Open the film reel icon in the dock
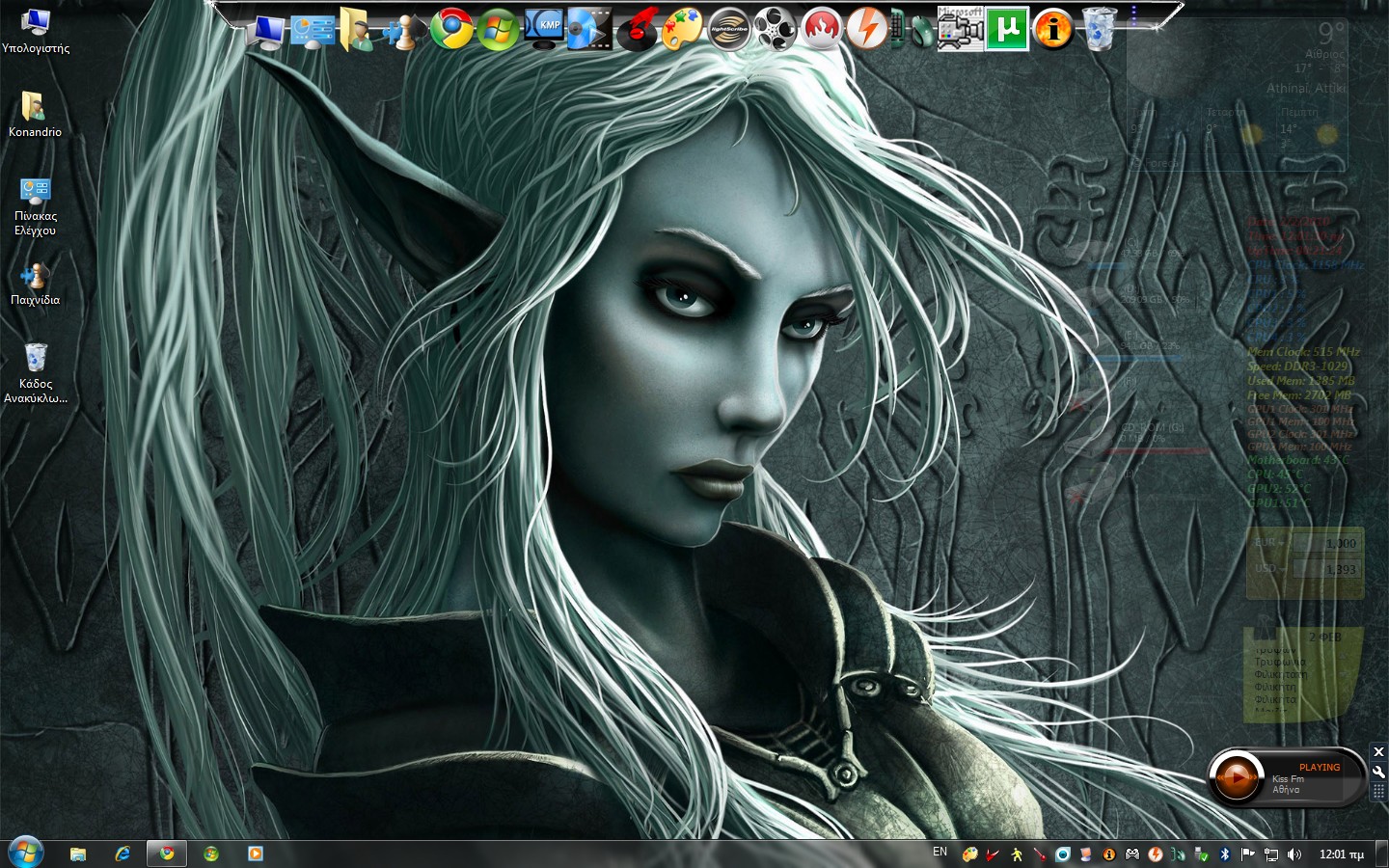The height and width of the screenshot is (868, 1389). click(775, 29)
